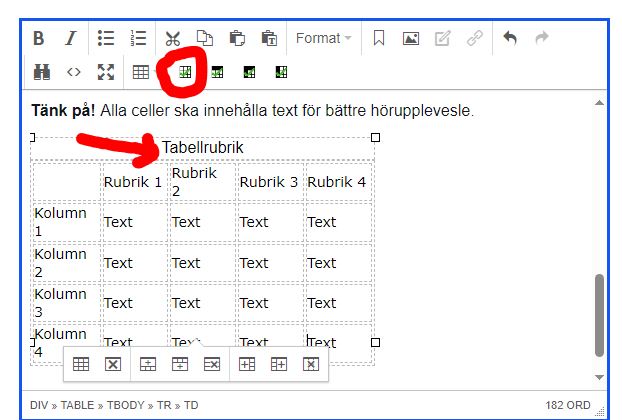622x420 pixels.
Task: Insert a numbered list
Action: point(138,38)
